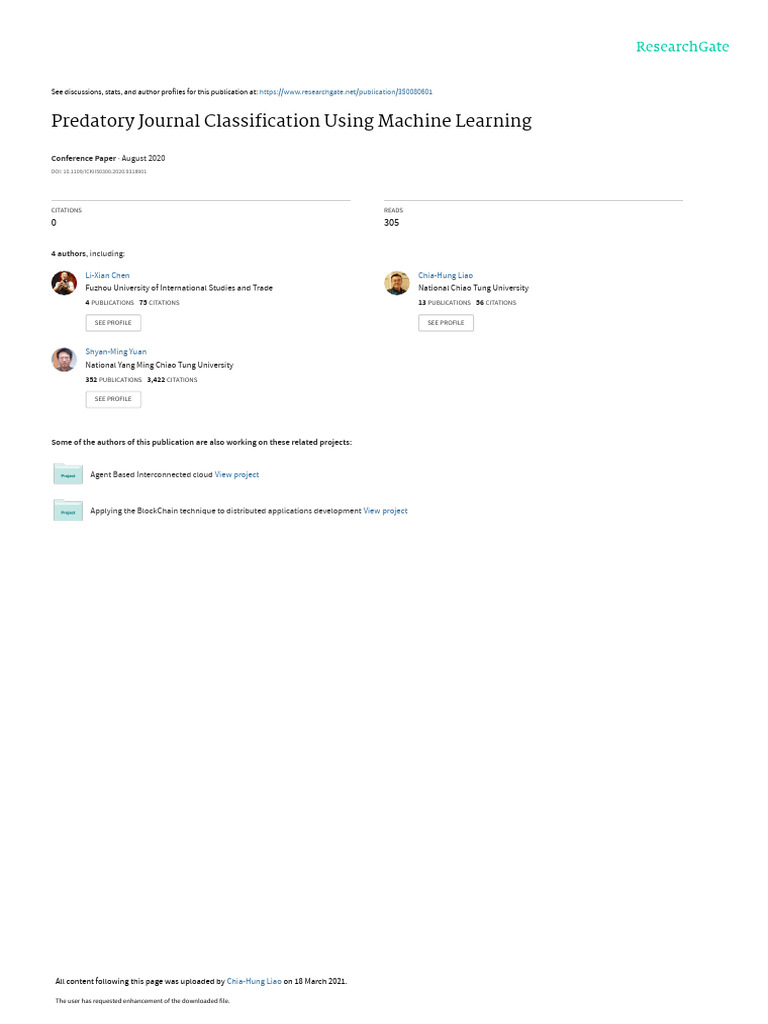Open Chia-Hung Liao author name link

445,276
